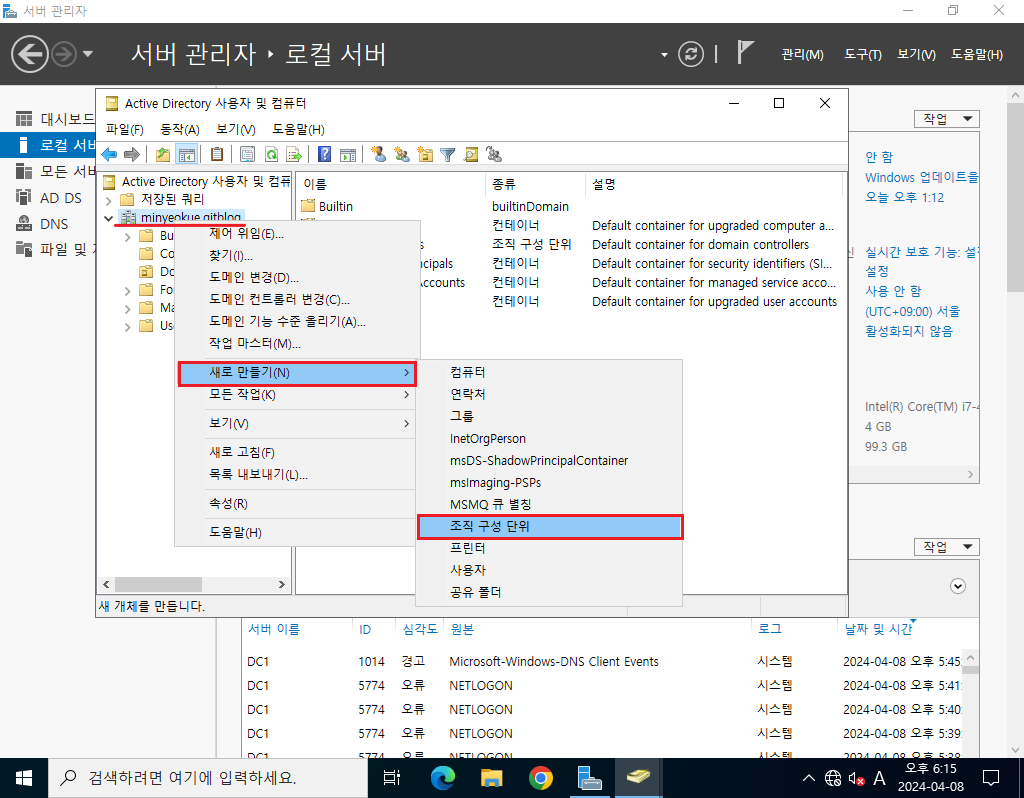Click the blue Back arrow in AD toolbar

coord(109,155)
